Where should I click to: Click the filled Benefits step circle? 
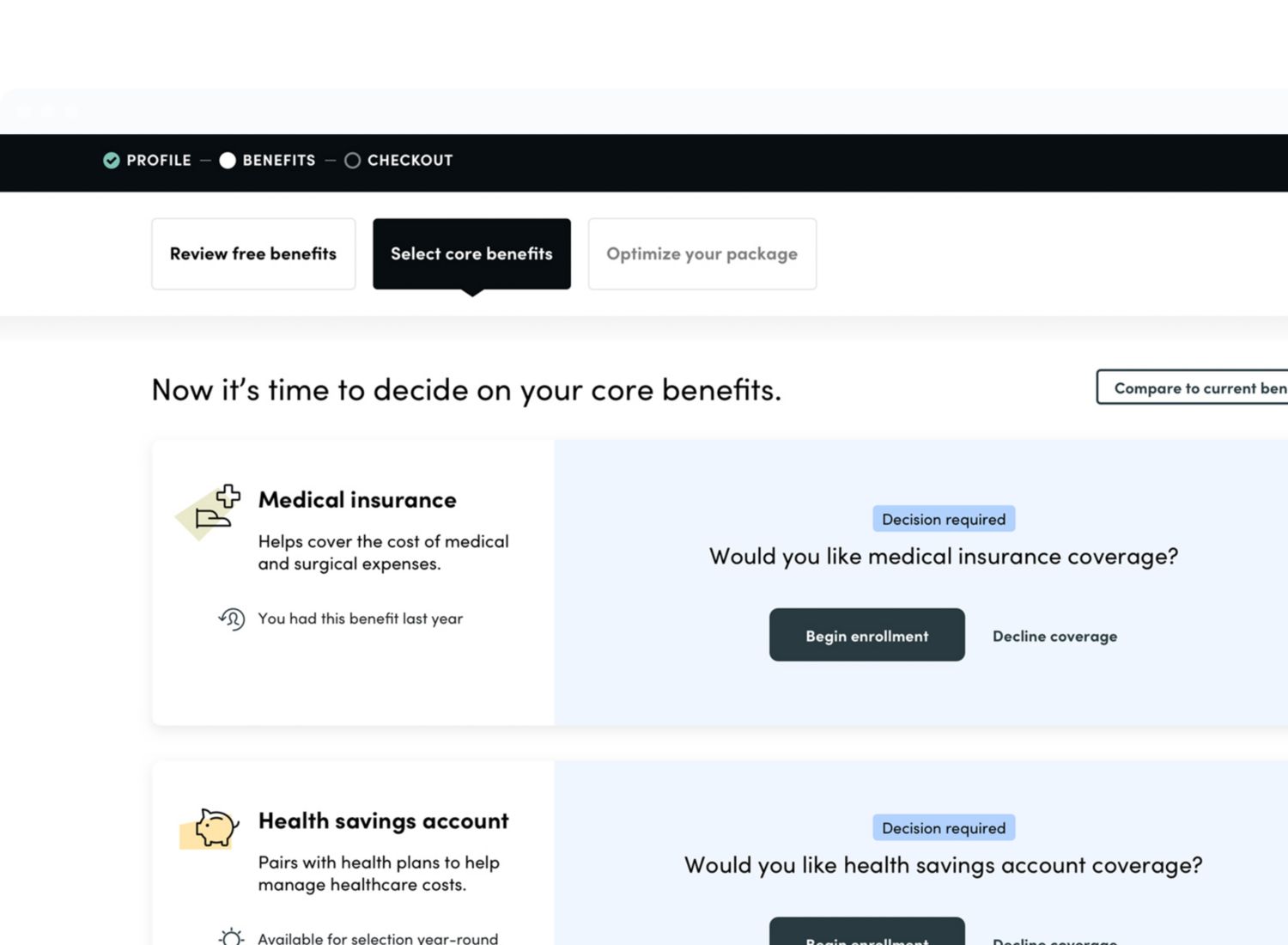point(228,161)
